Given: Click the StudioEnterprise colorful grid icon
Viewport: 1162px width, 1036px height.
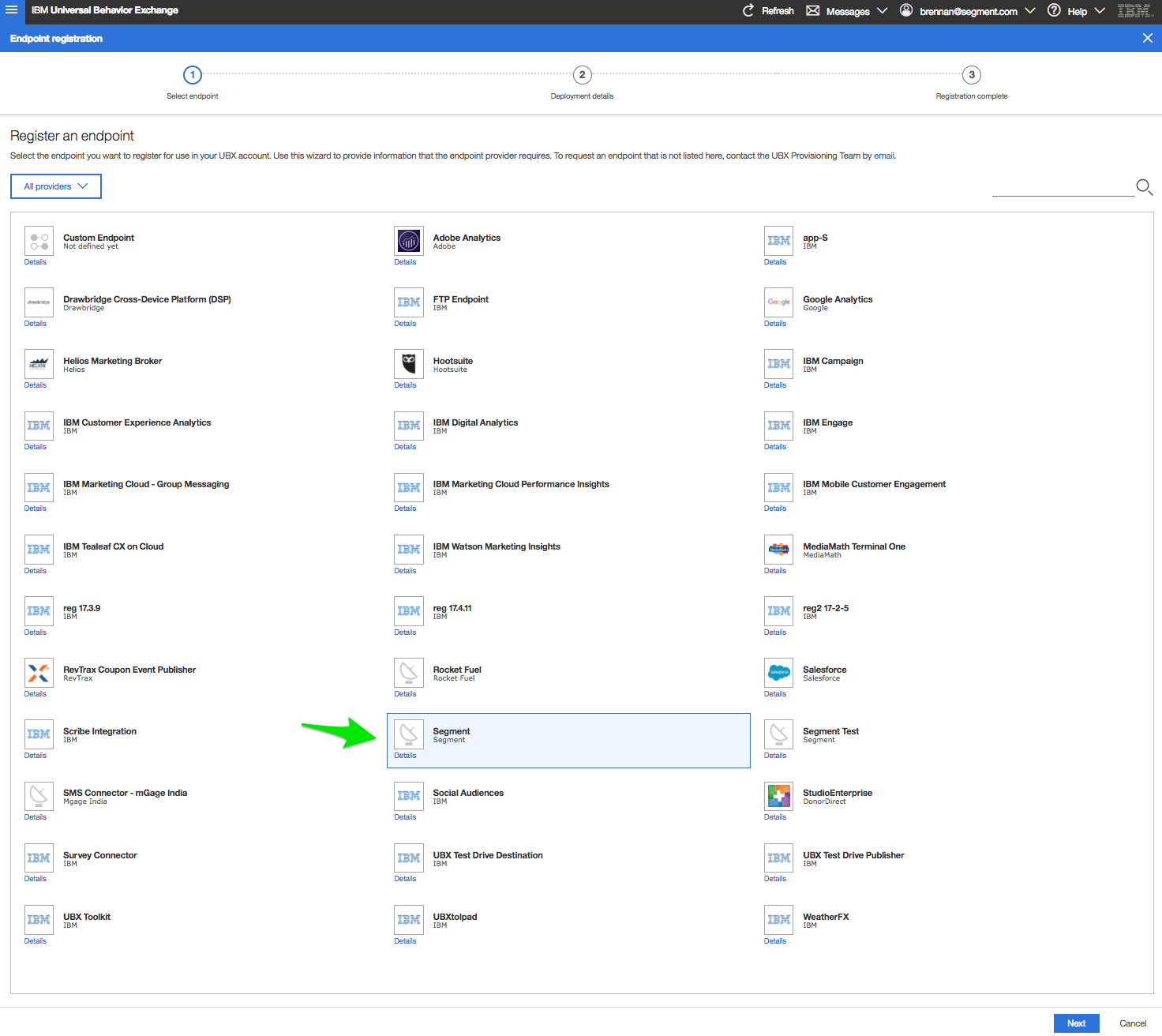Looking at the screenshot, I should (x=778, y=796).
